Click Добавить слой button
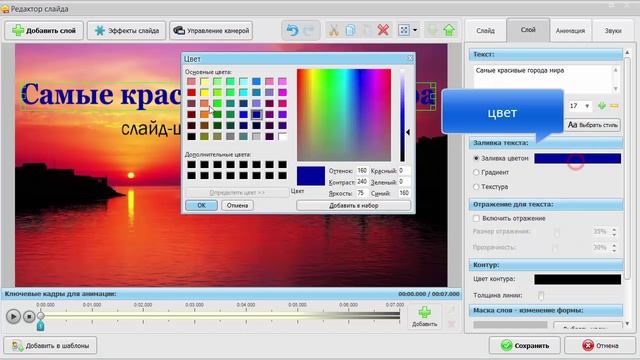Viewport: 640px width, 360px height. coord(44,31)
